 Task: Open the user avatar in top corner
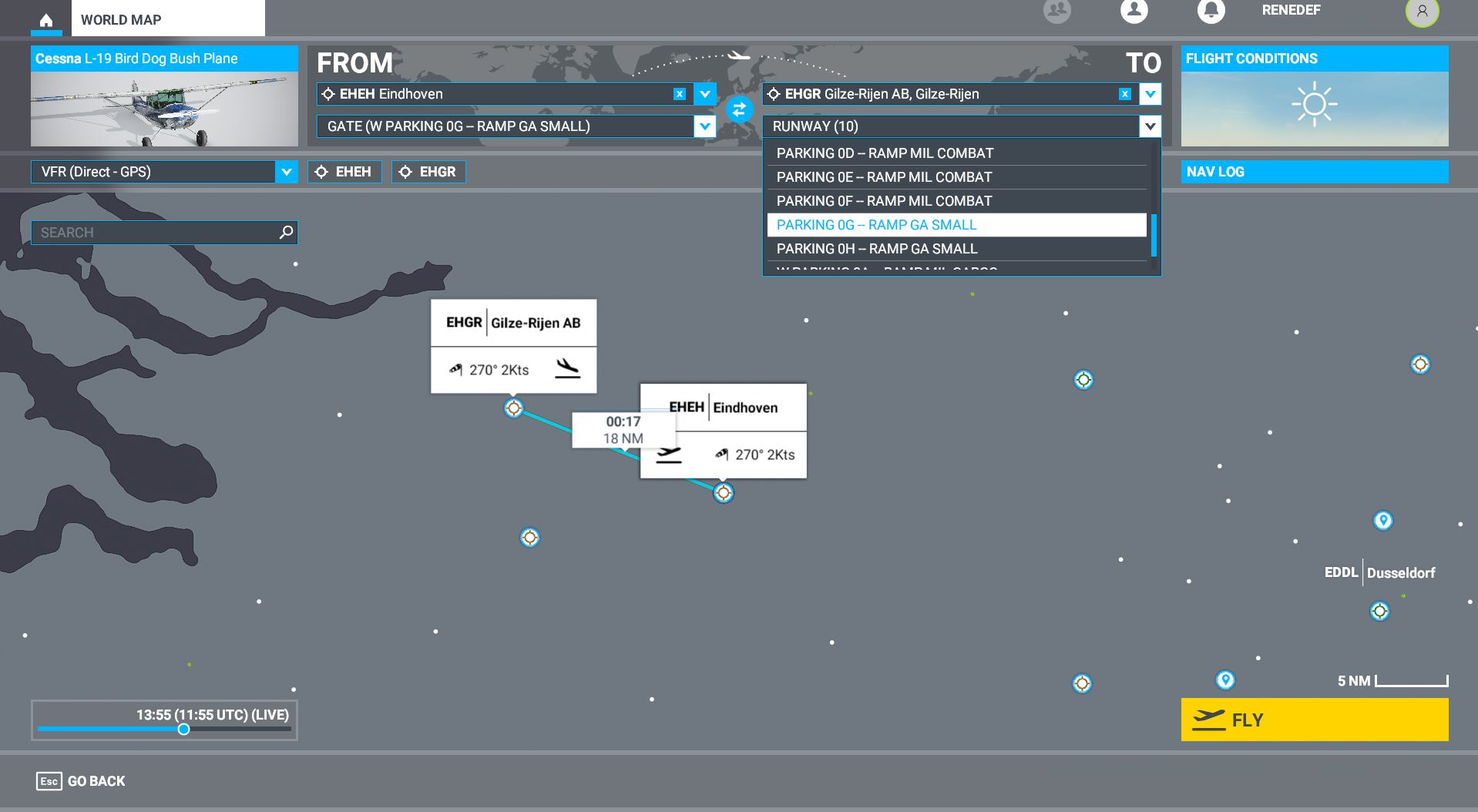click(x=1422, y=12)
